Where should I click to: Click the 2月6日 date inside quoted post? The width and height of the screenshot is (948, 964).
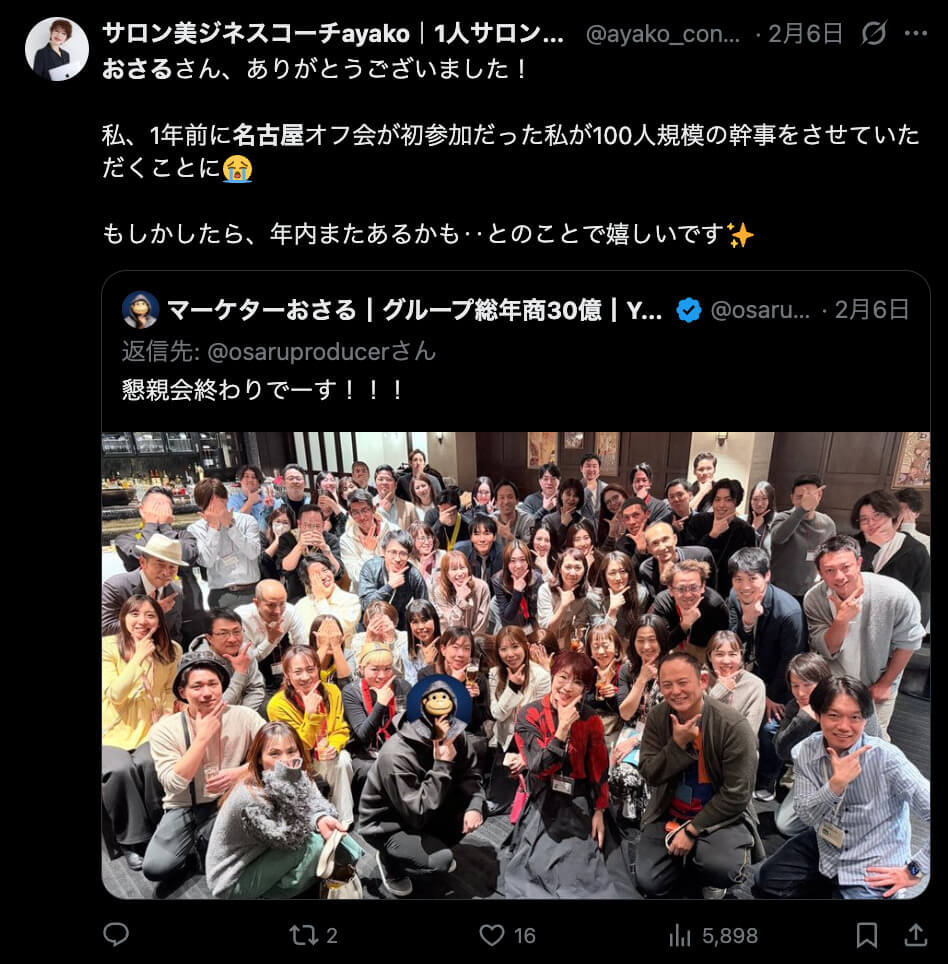coord(871,310)
